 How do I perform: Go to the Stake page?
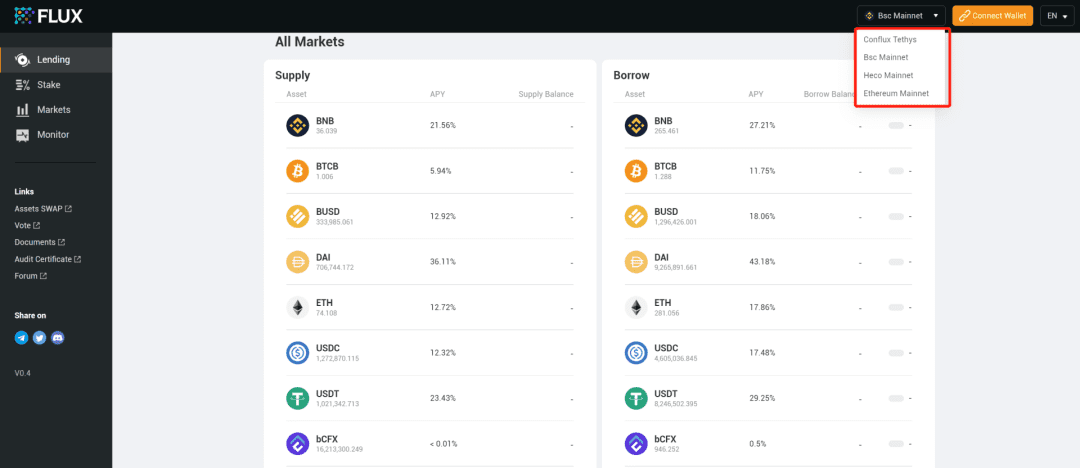coord(56,85)
